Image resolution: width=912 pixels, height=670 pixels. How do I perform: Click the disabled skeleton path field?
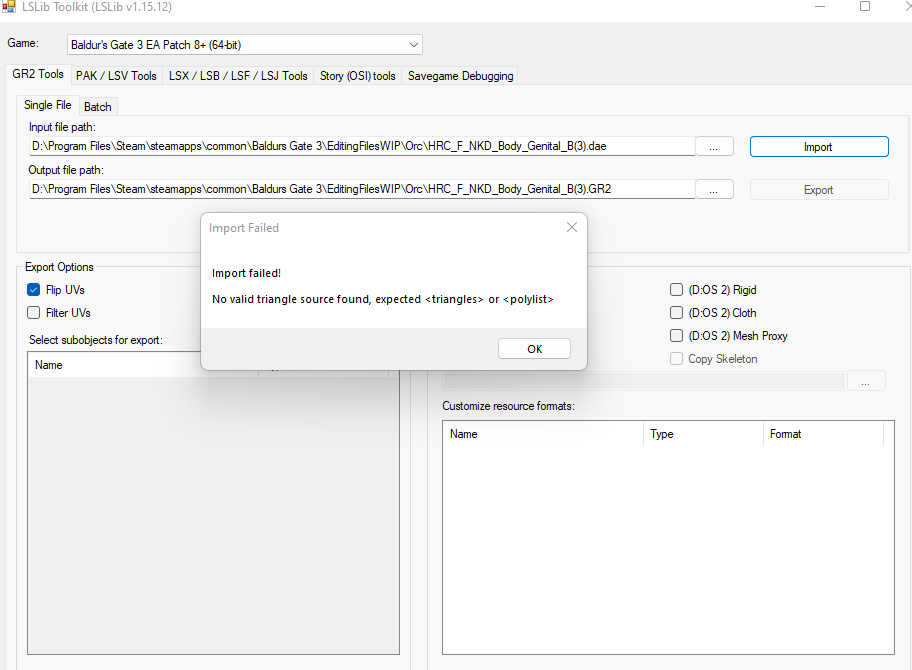point(643,381)
